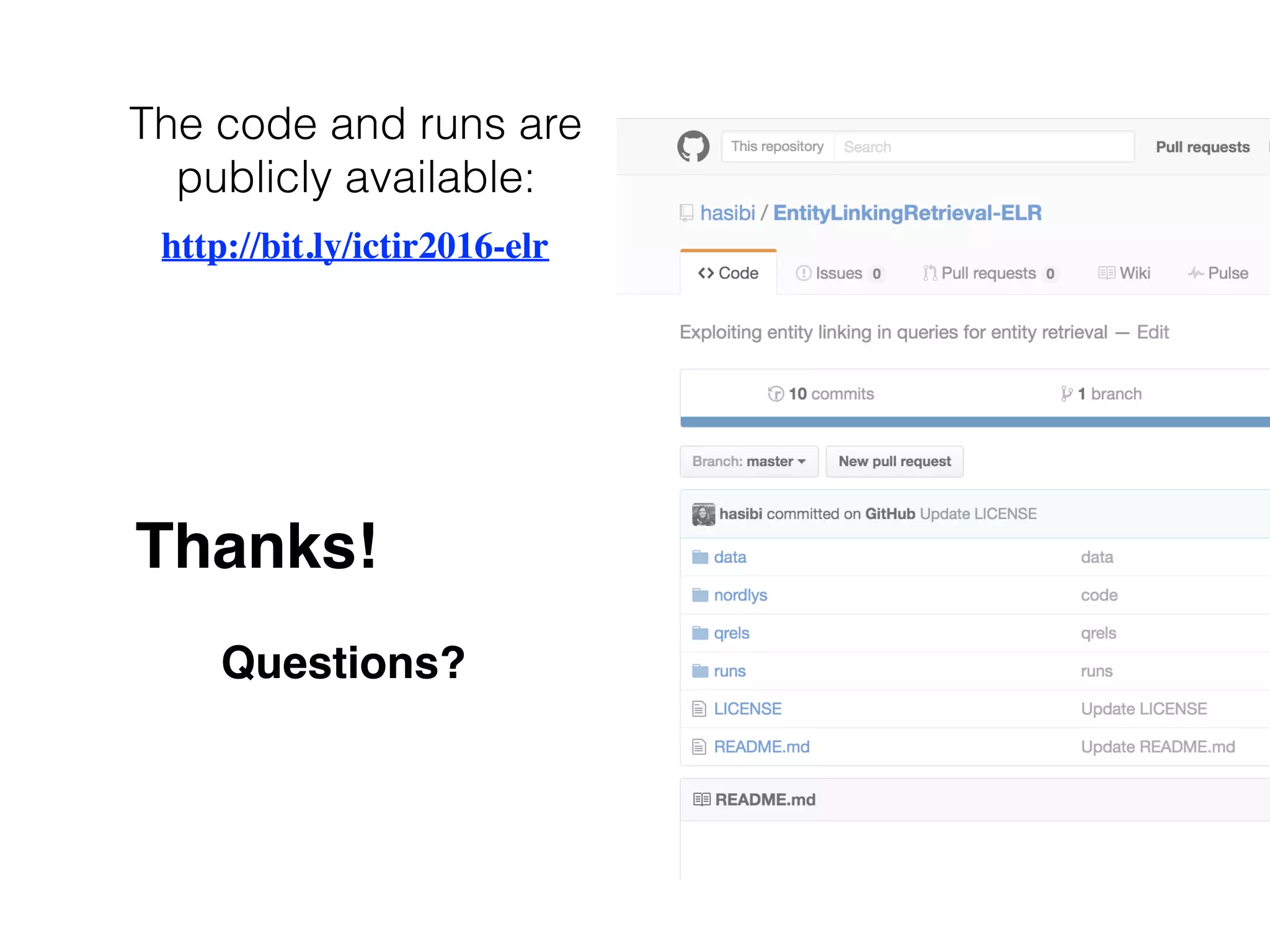Click into the Search input field
Screen dimensions: 1270x952
(984, 147)
